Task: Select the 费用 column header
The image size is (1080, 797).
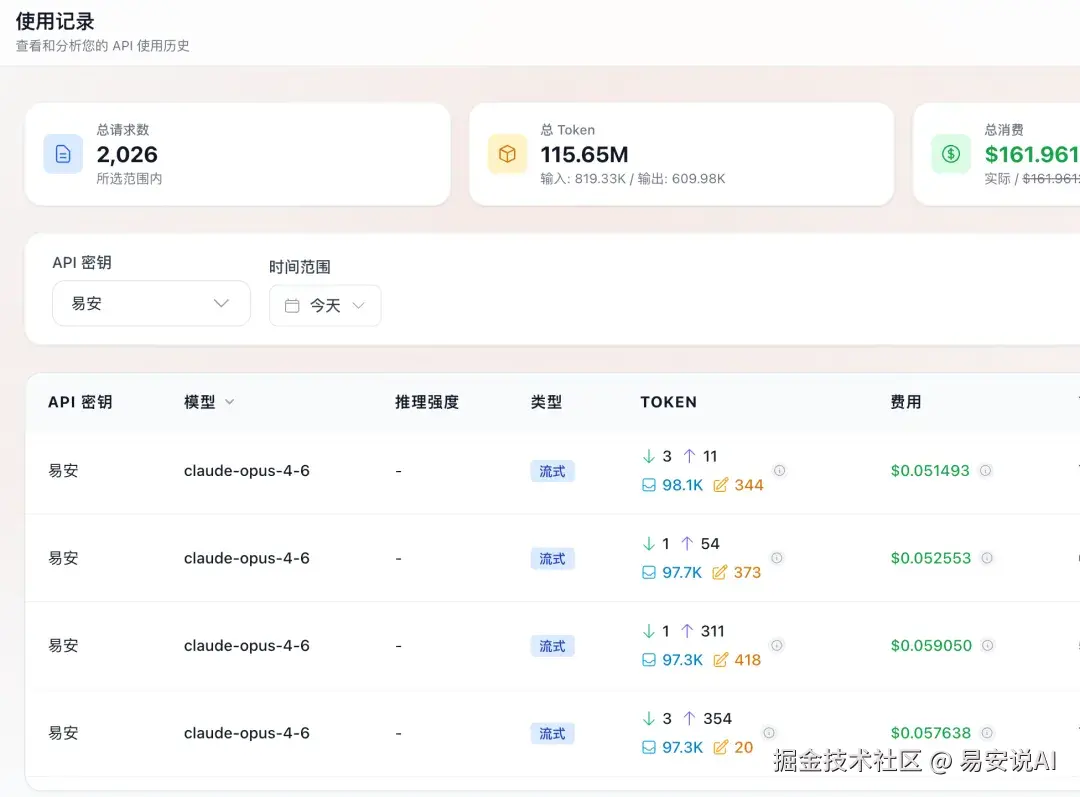Action: click(906, 402)
